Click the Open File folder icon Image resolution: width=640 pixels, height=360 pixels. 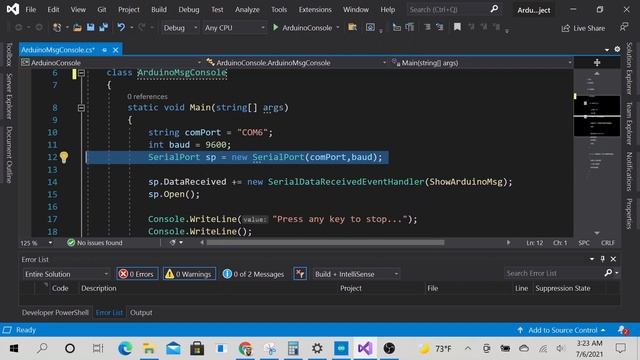(x=77, y=28)
